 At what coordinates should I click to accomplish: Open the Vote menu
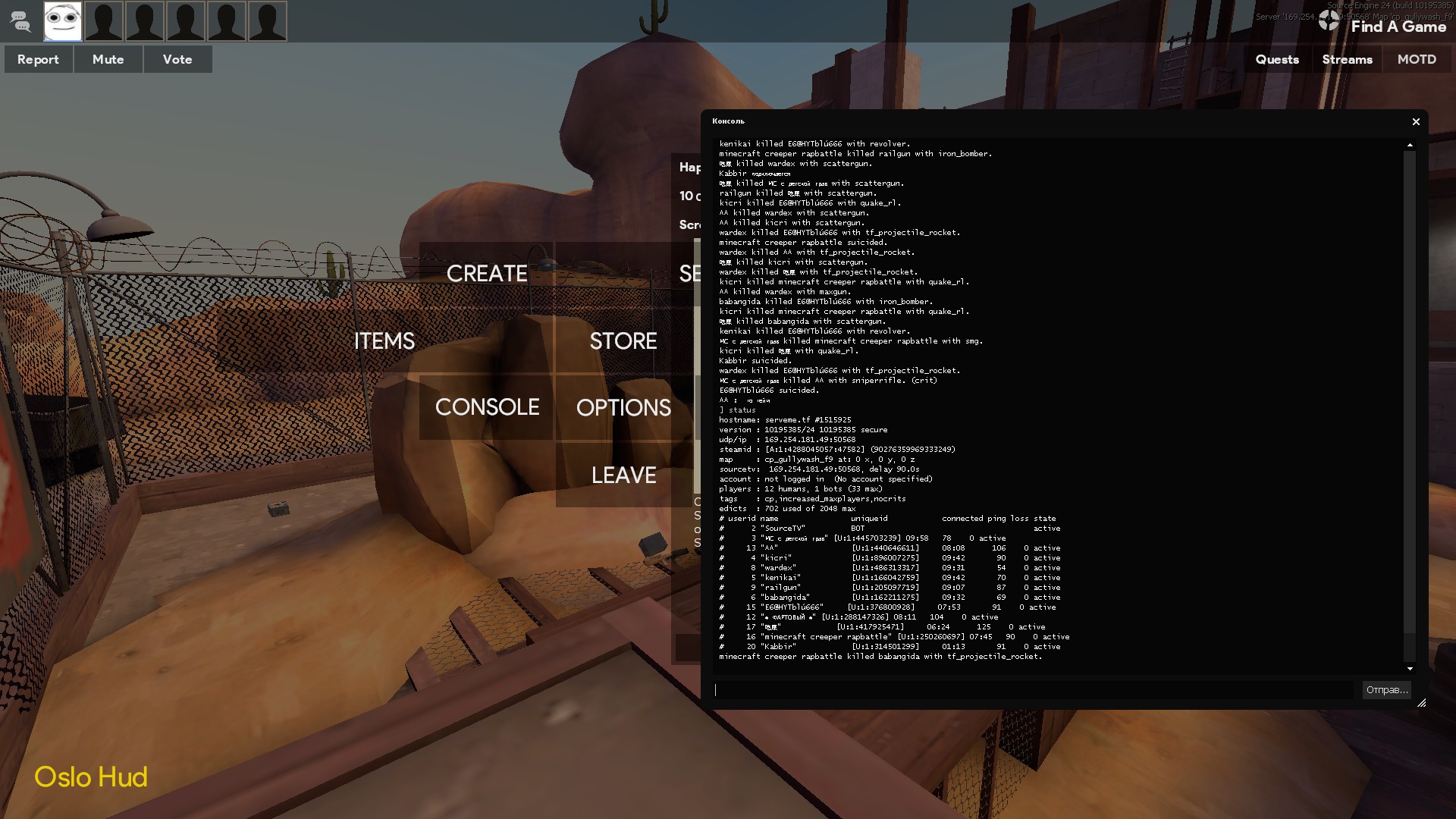(177, 59)
